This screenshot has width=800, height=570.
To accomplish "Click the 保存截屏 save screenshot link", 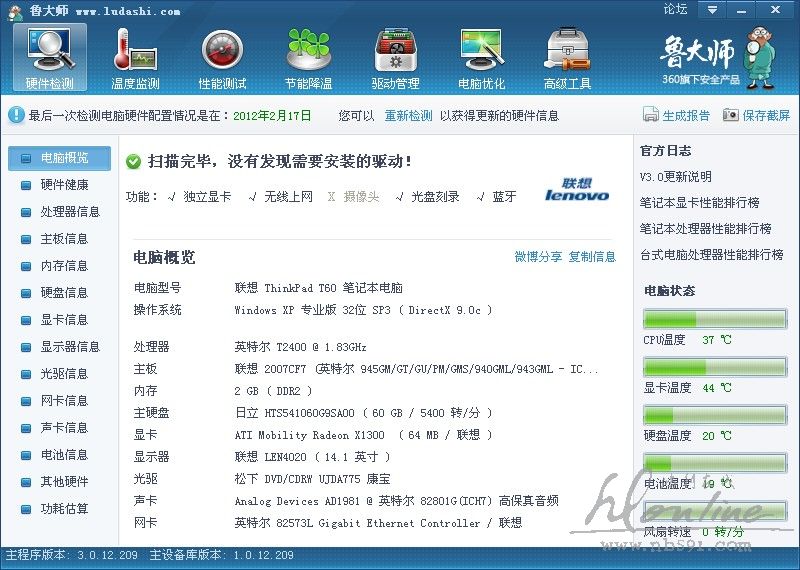I will click(x=757, y=115).
